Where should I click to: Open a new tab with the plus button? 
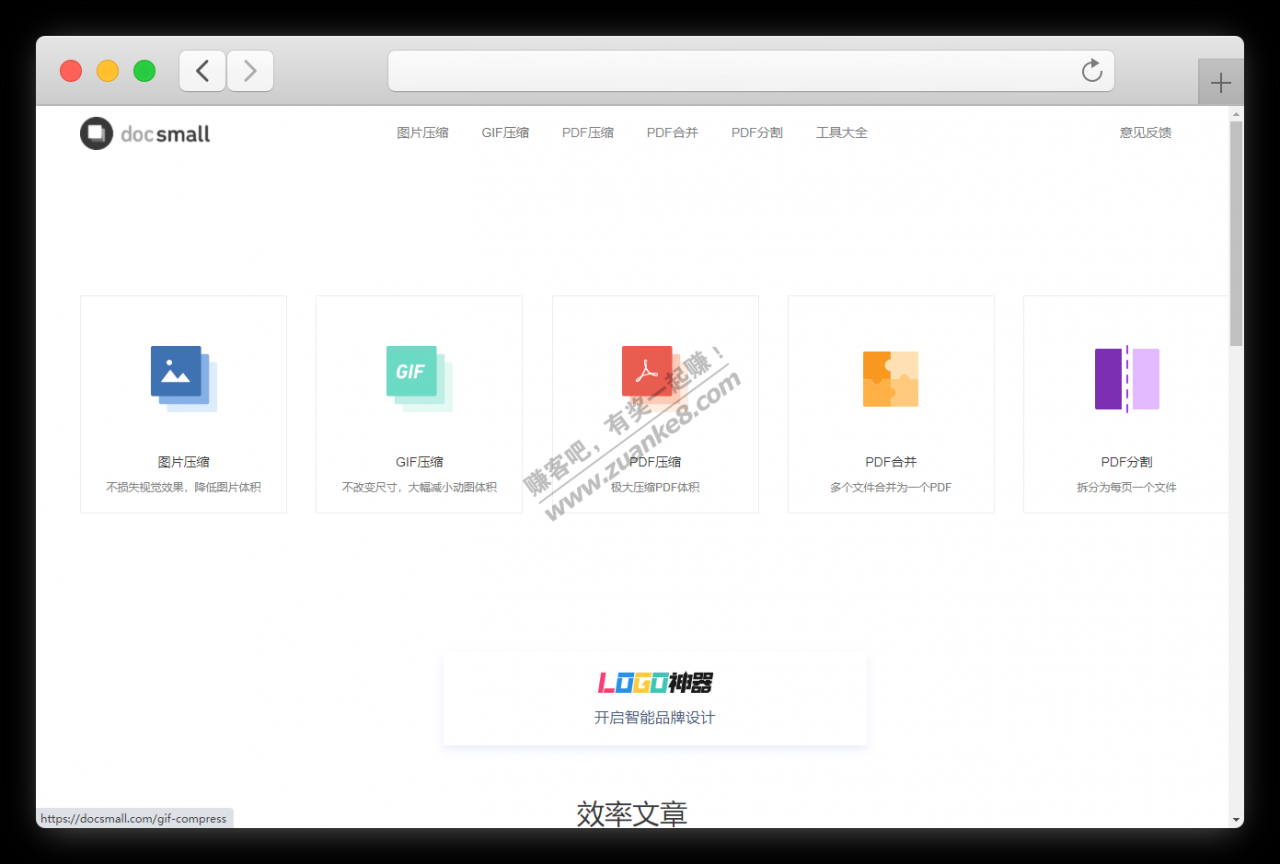(x=1221, y=83)
